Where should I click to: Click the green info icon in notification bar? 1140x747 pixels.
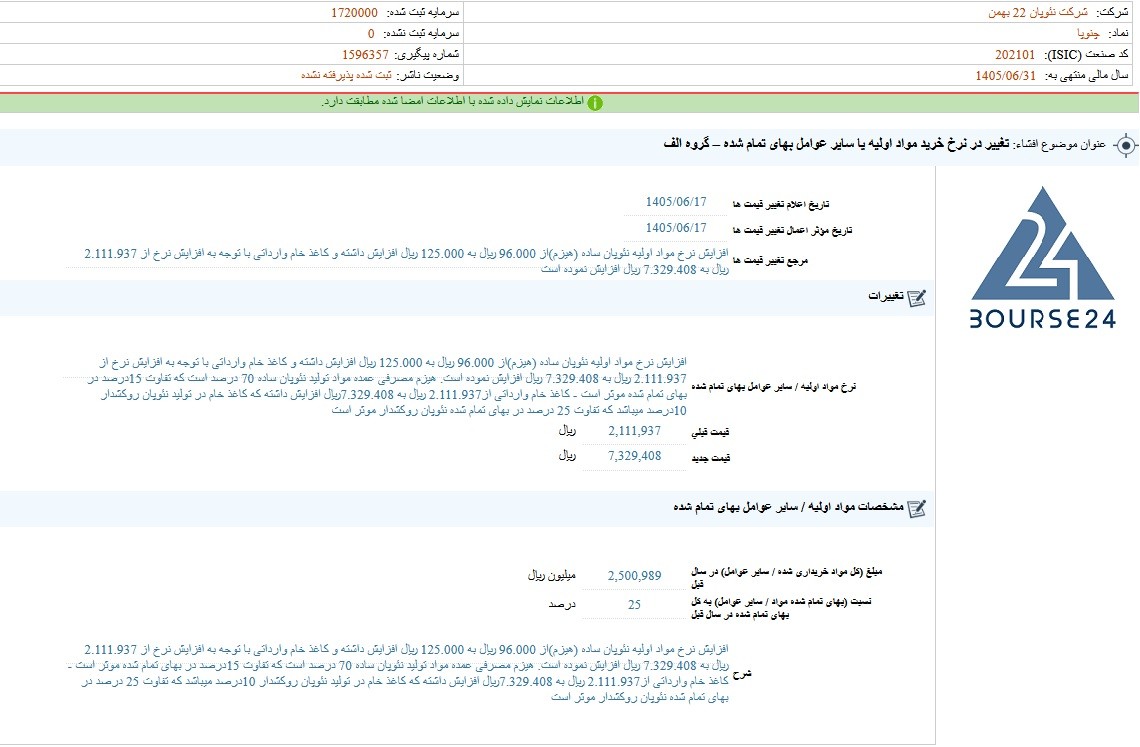pyautogui.click(x=595, y=103)
